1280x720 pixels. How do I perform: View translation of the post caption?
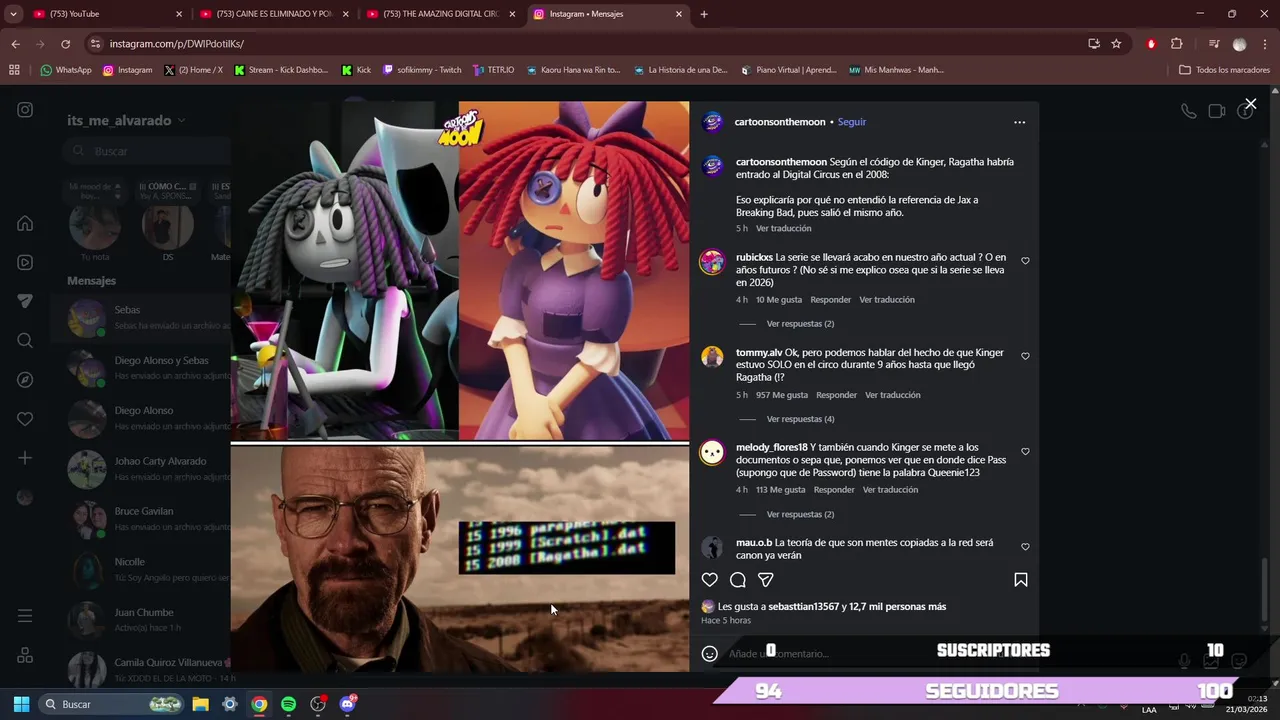[x=784, y=229]
